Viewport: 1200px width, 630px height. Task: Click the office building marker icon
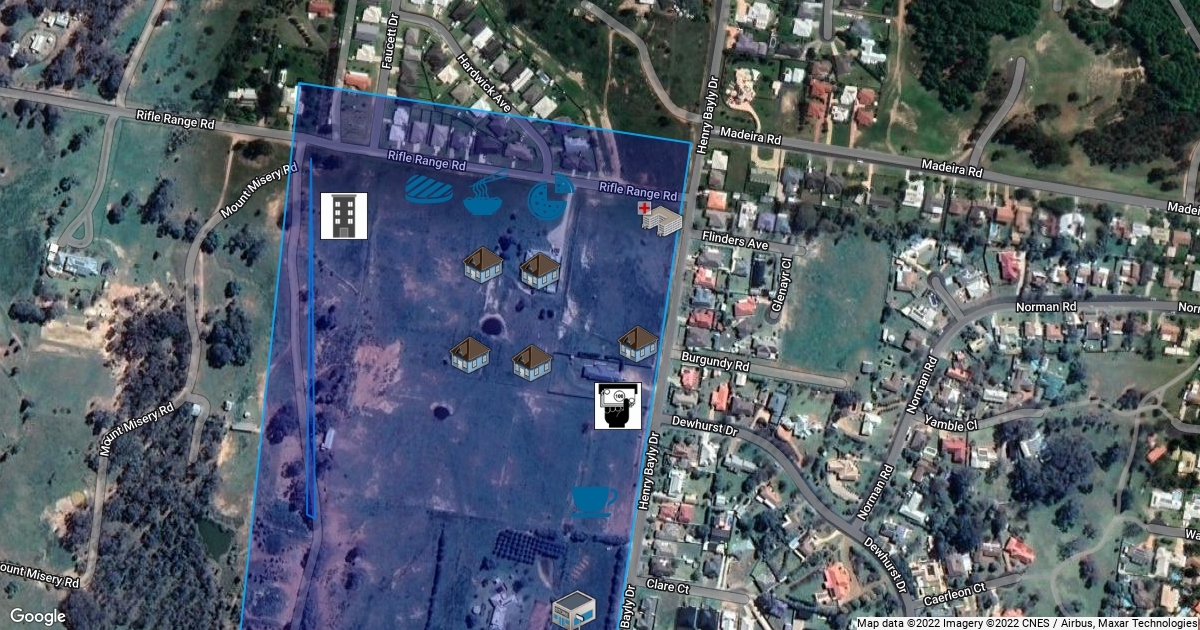tap(343, 216)
